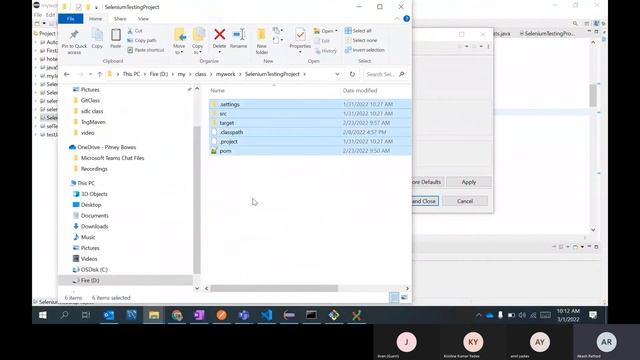Open taskbar search magnifier
This screenshot has width=640, height=360.
click(x=64, y=315)
